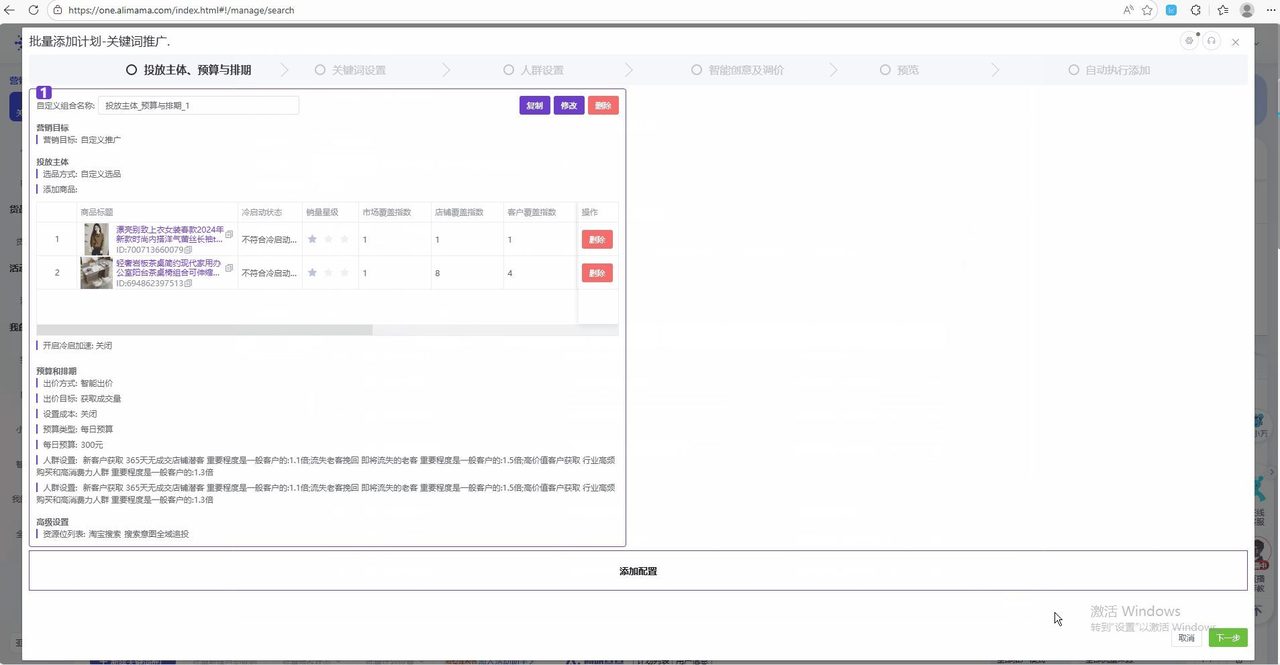
Task: Click 市场覆盖指数 column header
Action: [x=388, y=212]
